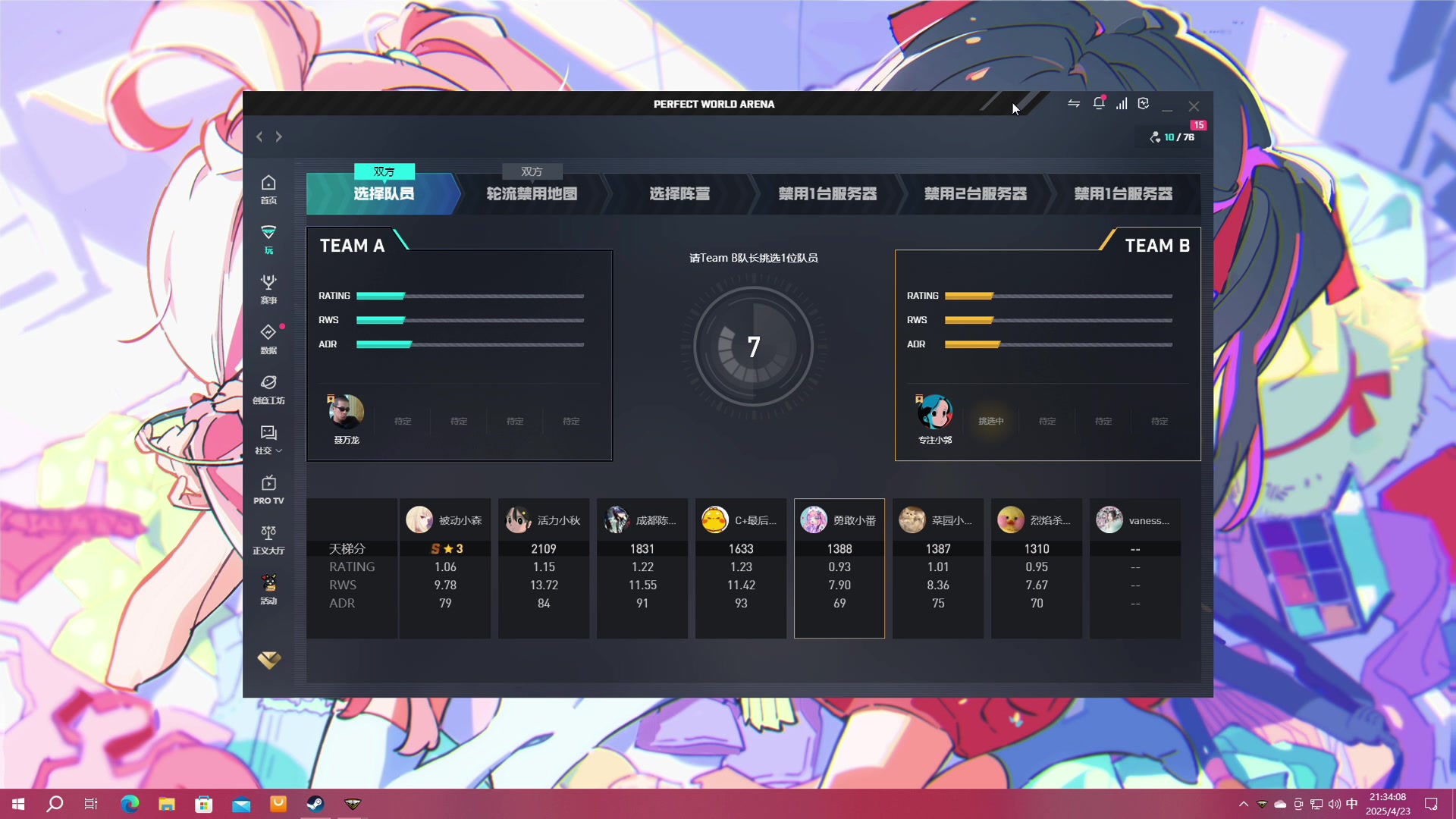Select the 轮流禁用地图 step tab
Screen dimensions: 1456x819
(532, 193)
